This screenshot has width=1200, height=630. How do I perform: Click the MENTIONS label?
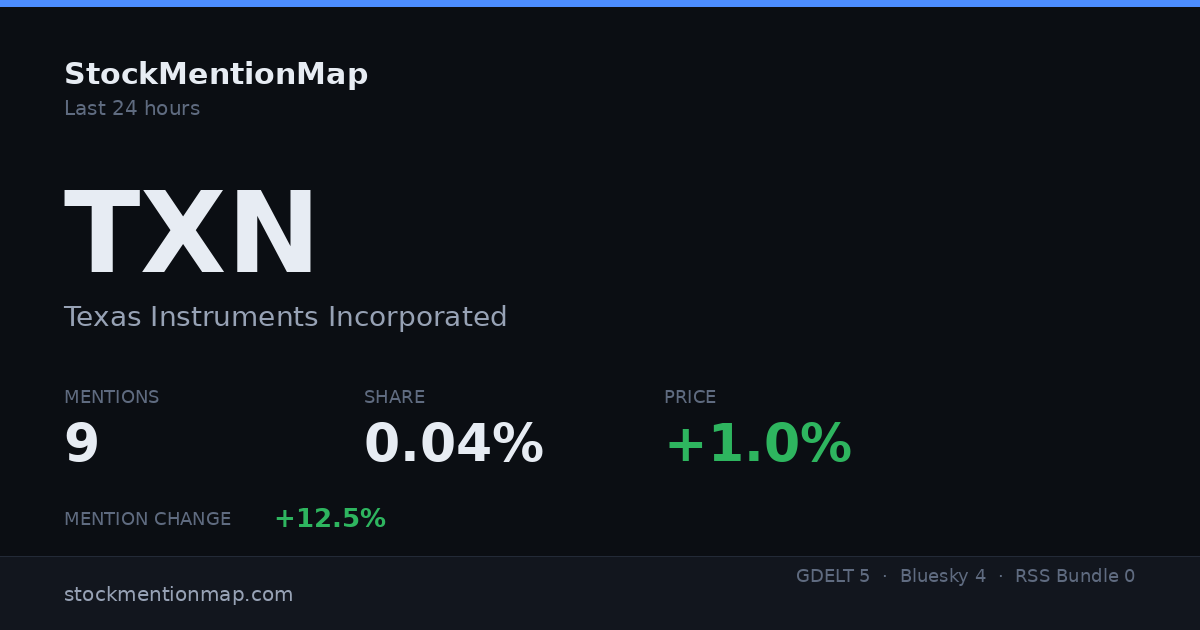pyautogui.click(x=111, y=397)
